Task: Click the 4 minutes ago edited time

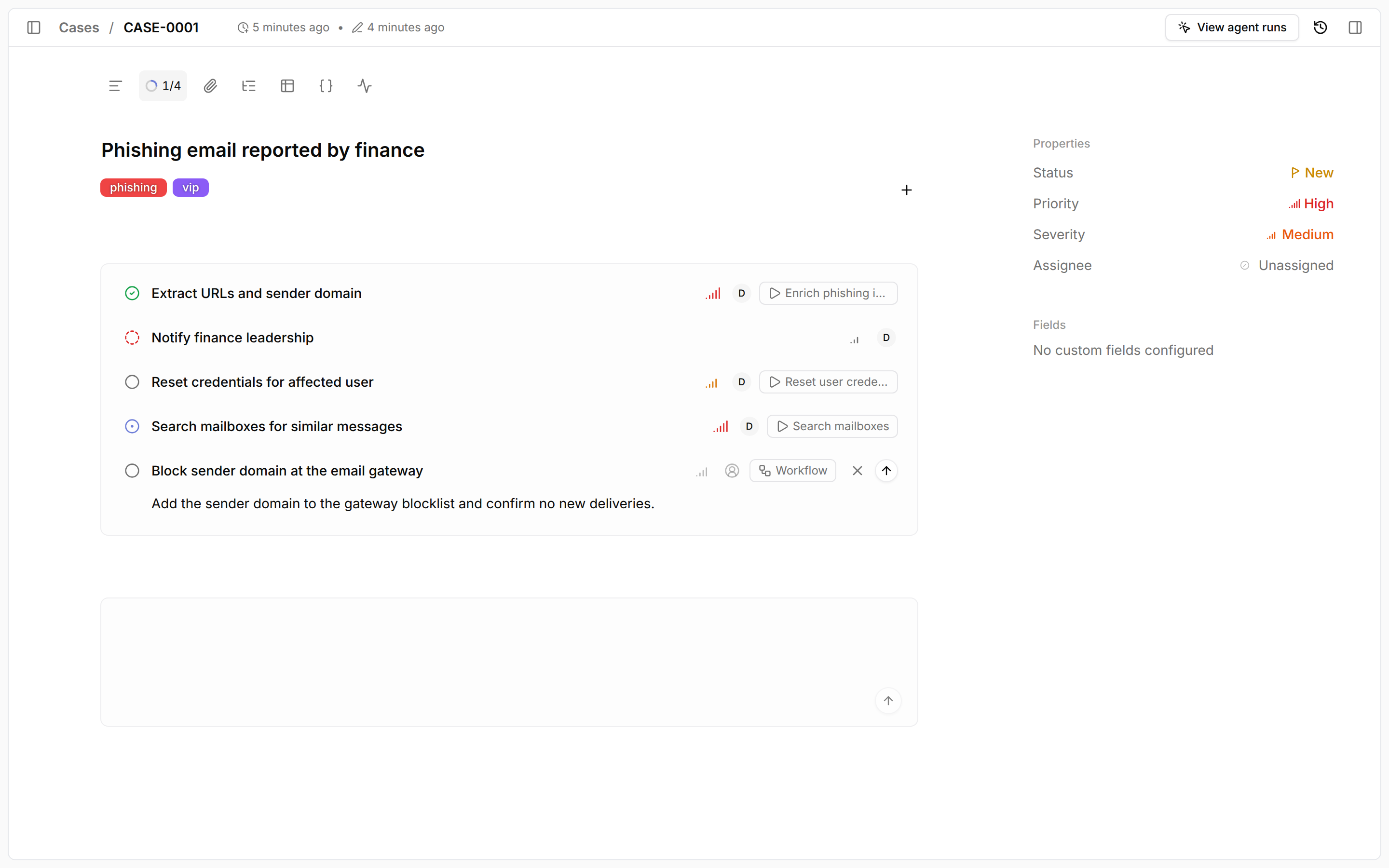Action: [x=398, y=27]
